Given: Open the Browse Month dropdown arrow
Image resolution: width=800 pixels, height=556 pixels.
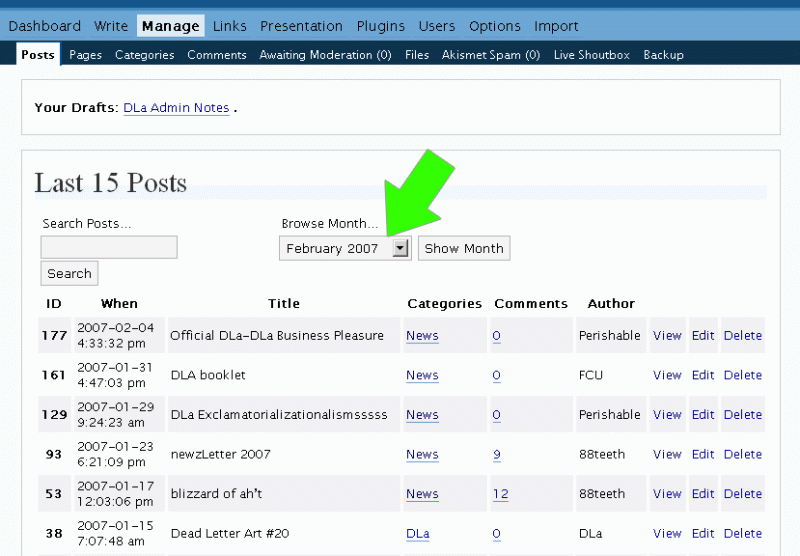Looking at the screenshot, I should tap(401, 248).
